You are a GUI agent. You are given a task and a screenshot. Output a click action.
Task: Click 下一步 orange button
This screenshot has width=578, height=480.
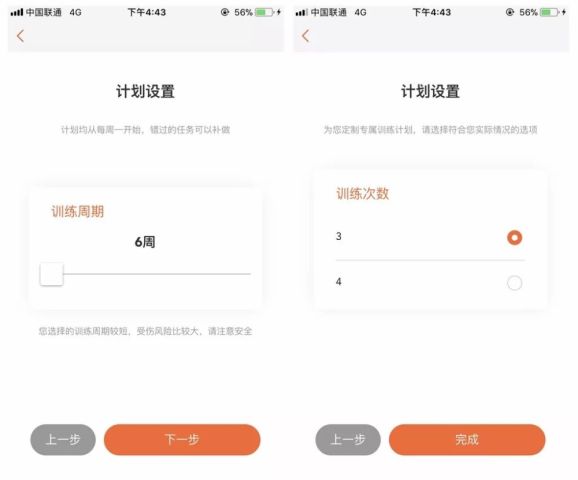coord(182,439)
